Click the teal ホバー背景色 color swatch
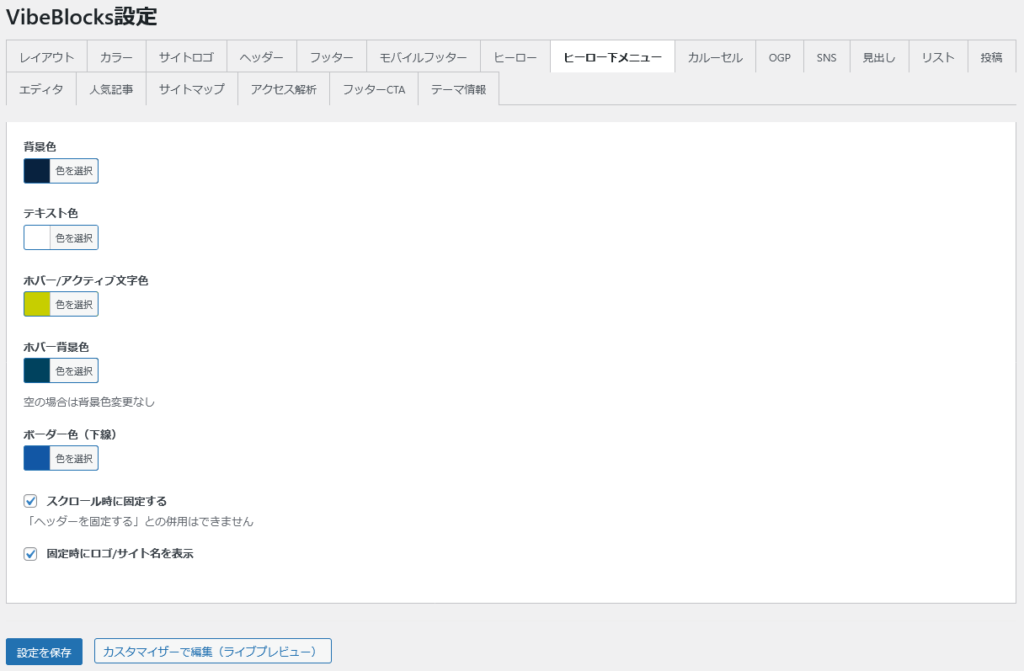Screen dimensions: 1024x671 (37, 371)
